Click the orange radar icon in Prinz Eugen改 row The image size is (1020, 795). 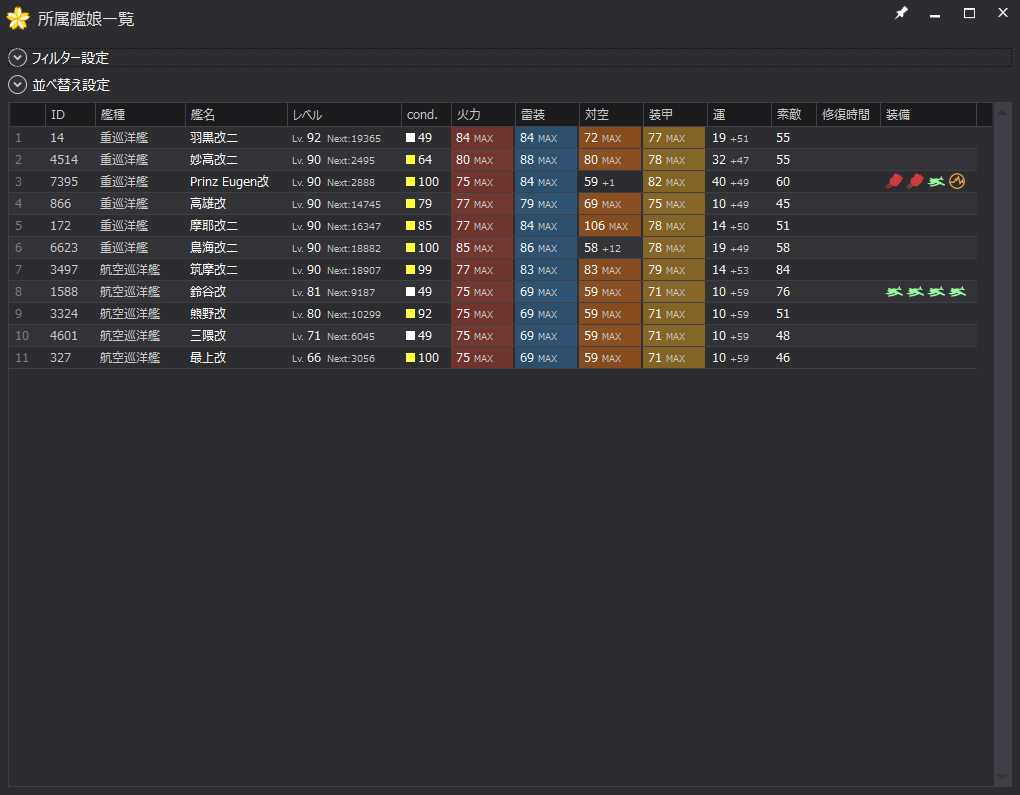pyautogui.click(x=957, y=182)
